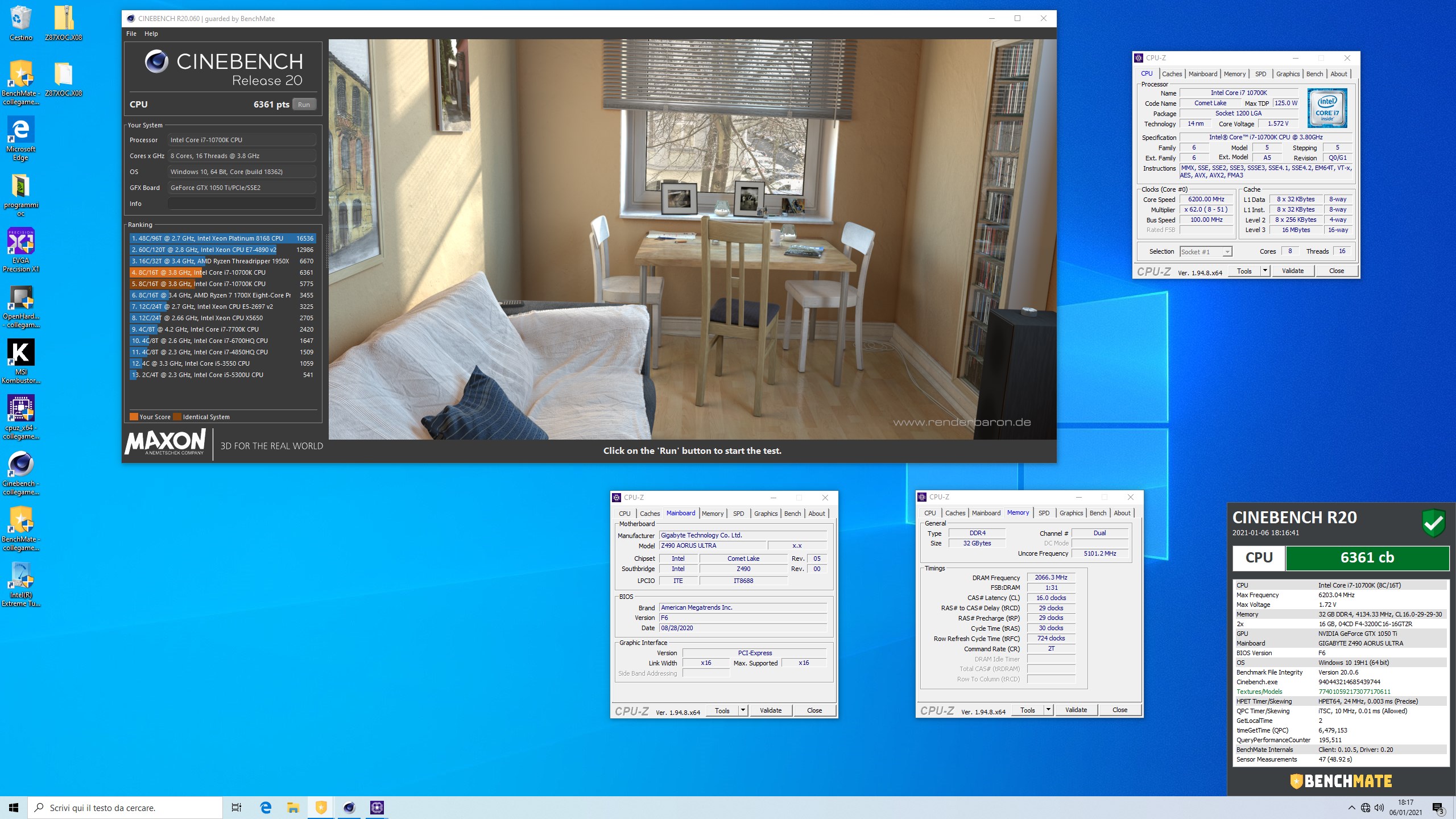Image resolution: width=1456 pixels, height=819 pixels.
Task: Select the orange i7-10700K 6361 ranking row
Action: click(222, 272)
